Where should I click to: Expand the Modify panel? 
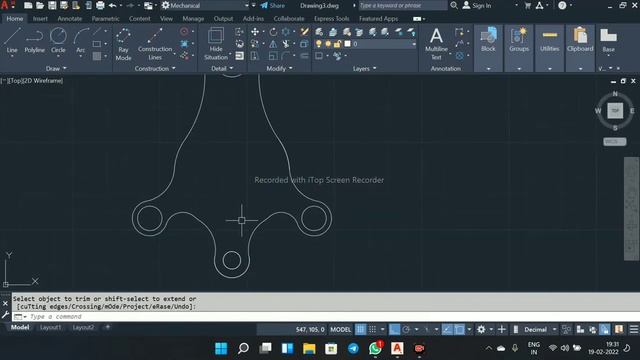[279, 69]
